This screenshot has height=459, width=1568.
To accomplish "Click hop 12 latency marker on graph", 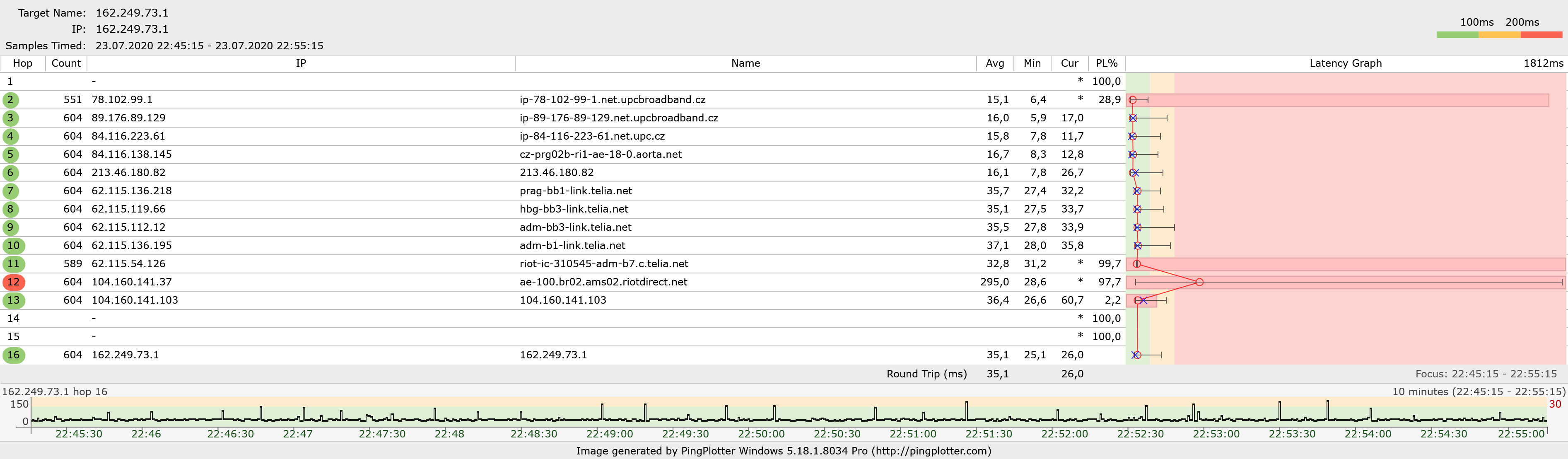I will 1199,282.
